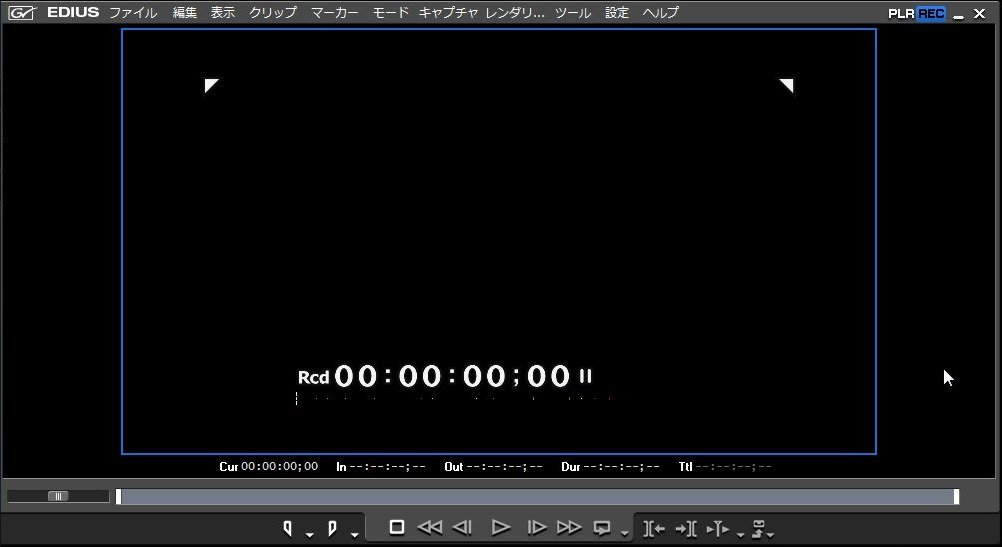Click the Export icon
The width and height of the screenshot is (1002, 547).
pyautogui.click(x=759, y=528)
